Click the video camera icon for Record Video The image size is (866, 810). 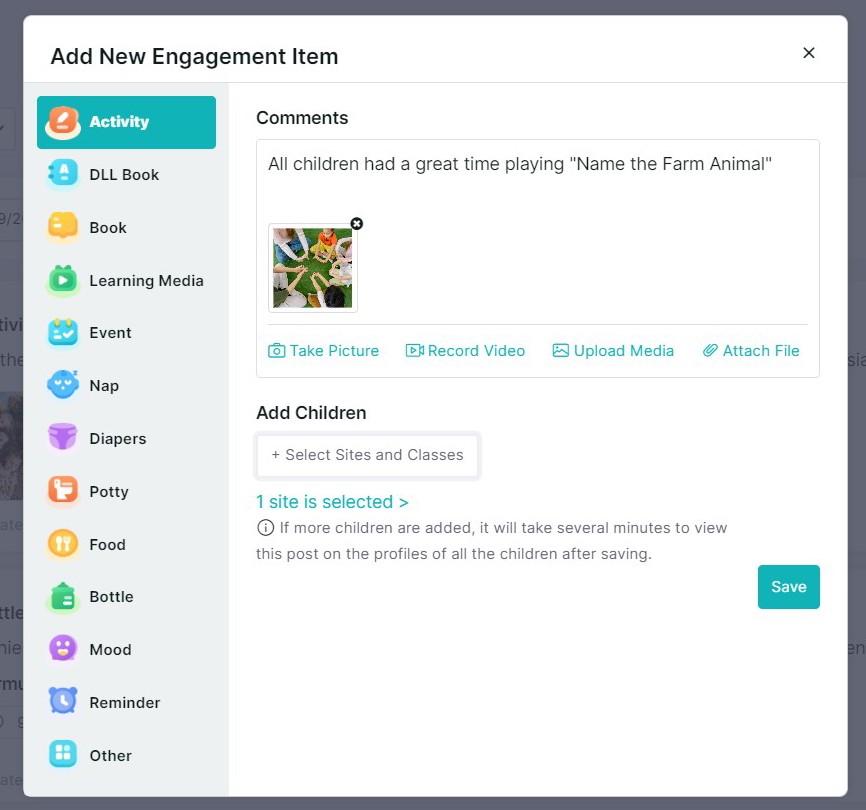[415, 351]
